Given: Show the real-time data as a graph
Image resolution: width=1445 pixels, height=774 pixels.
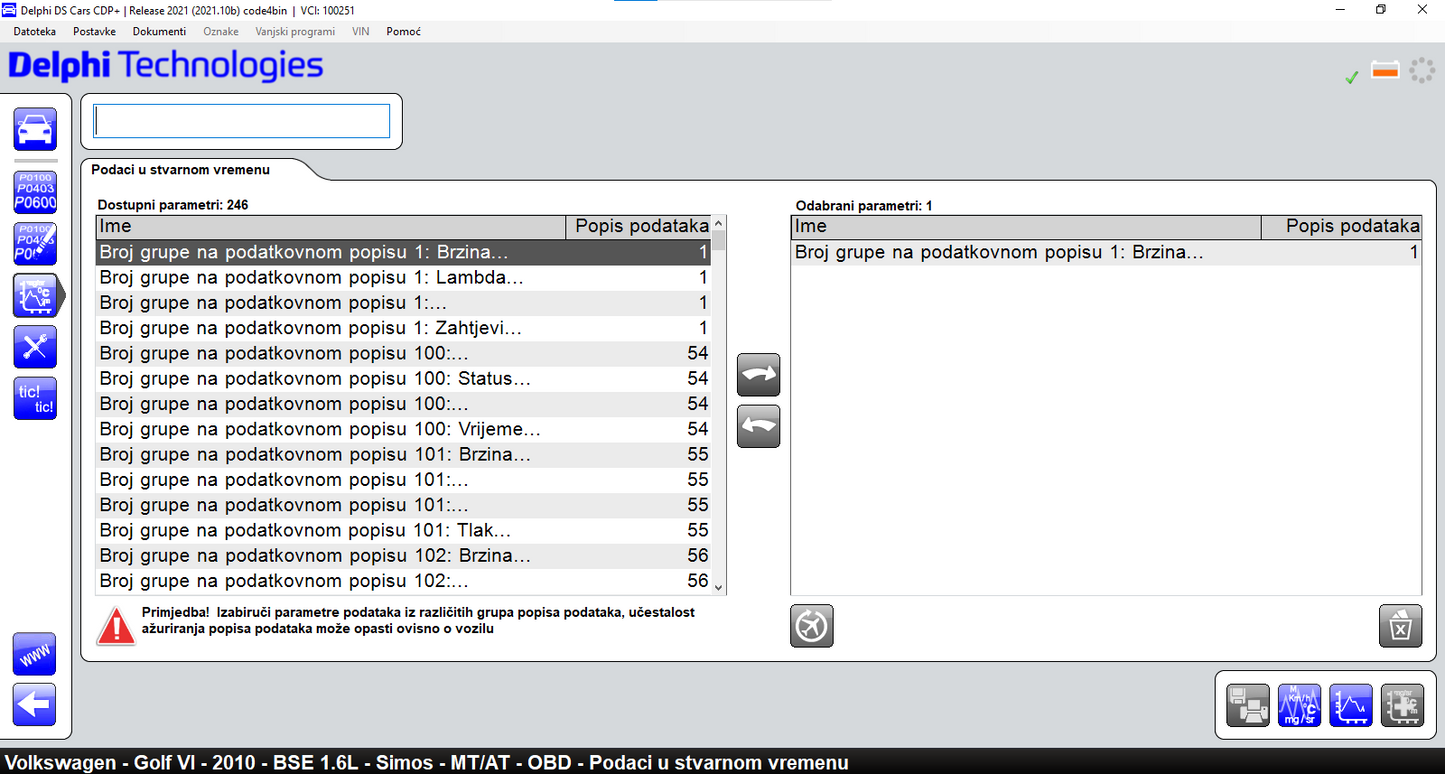Looking at the screenshot, I should pyautogui.click(x=1350, y=705).
